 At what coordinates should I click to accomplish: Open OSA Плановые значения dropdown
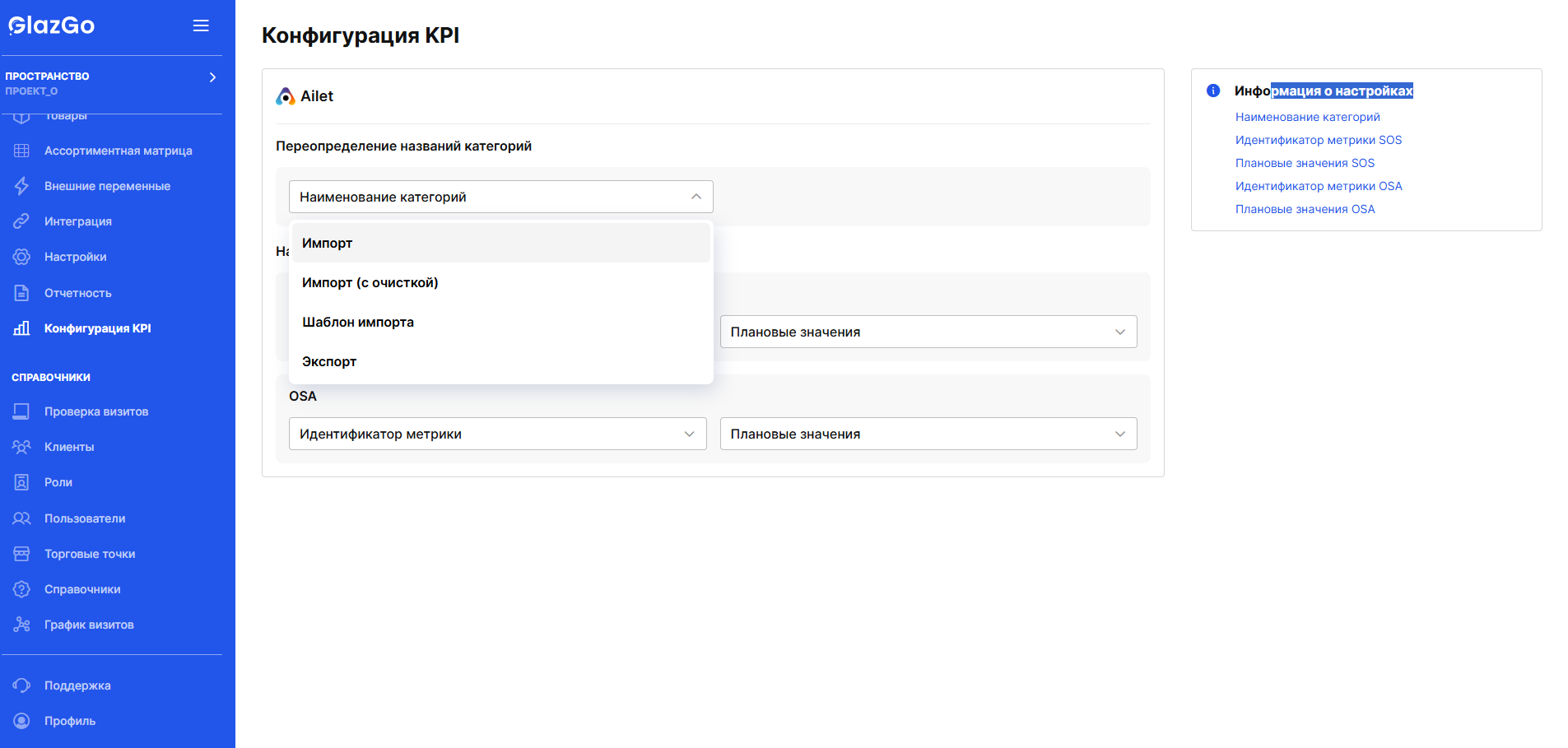928,434
